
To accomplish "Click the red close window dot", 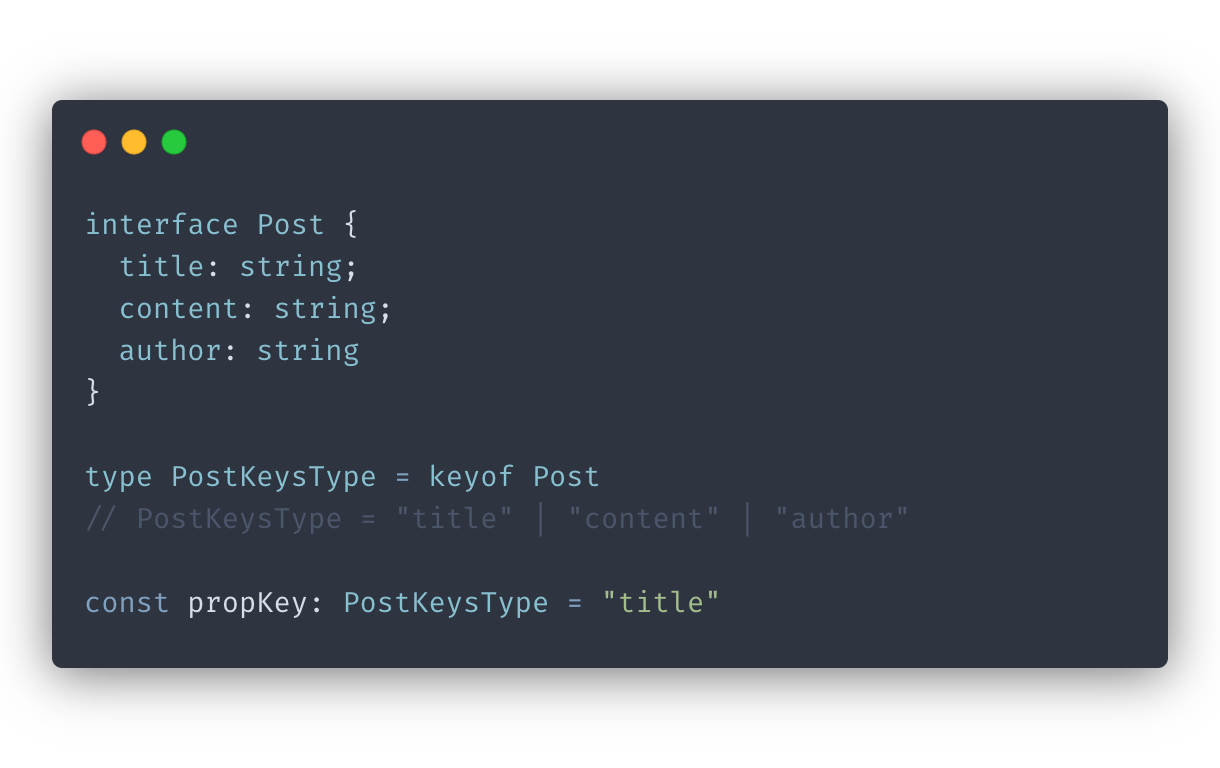I will [x=94, y=142].
